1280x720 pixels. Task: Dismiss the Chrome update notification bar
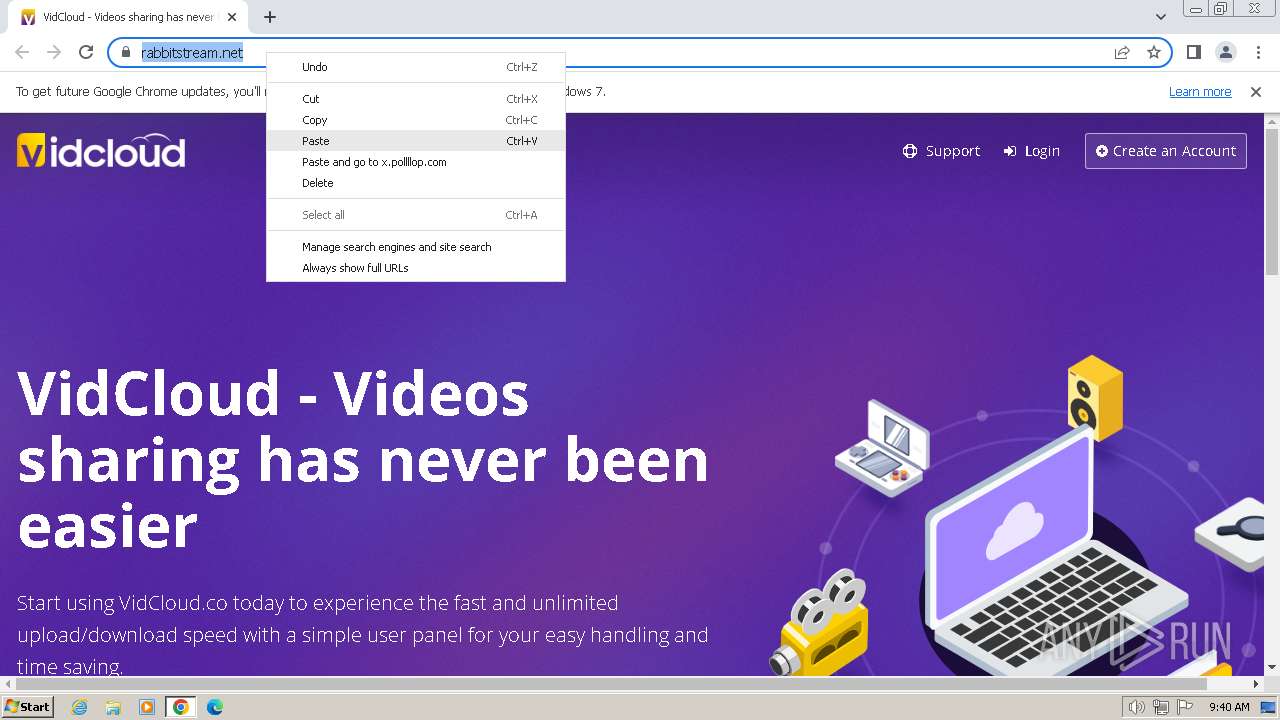tap(1256, 91)
